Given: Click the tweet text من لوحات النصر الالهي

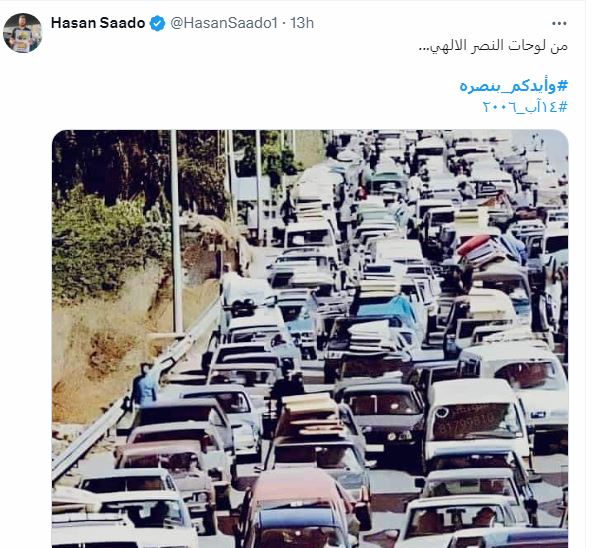Looking at the screenshot, I should 493,46.
